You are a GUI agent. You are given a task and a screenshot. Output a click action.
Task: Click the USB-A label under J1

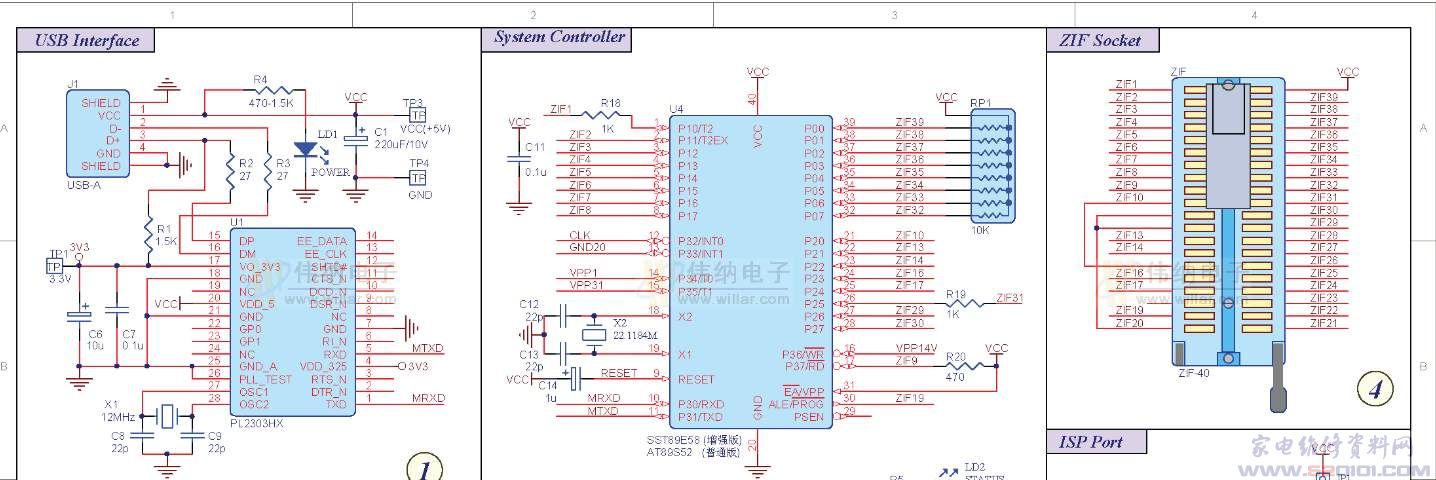point(83,186)
